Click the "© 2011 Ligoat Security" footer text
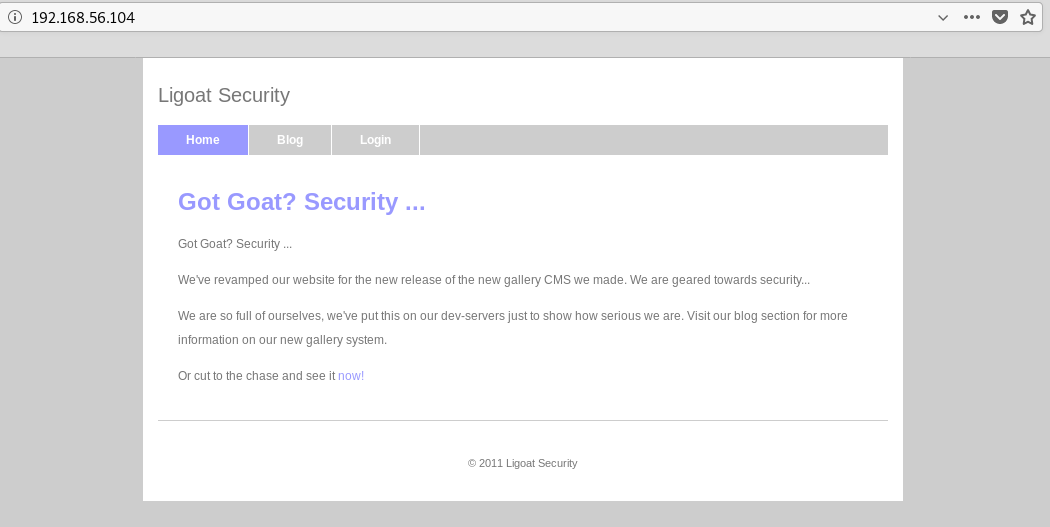 522,463
